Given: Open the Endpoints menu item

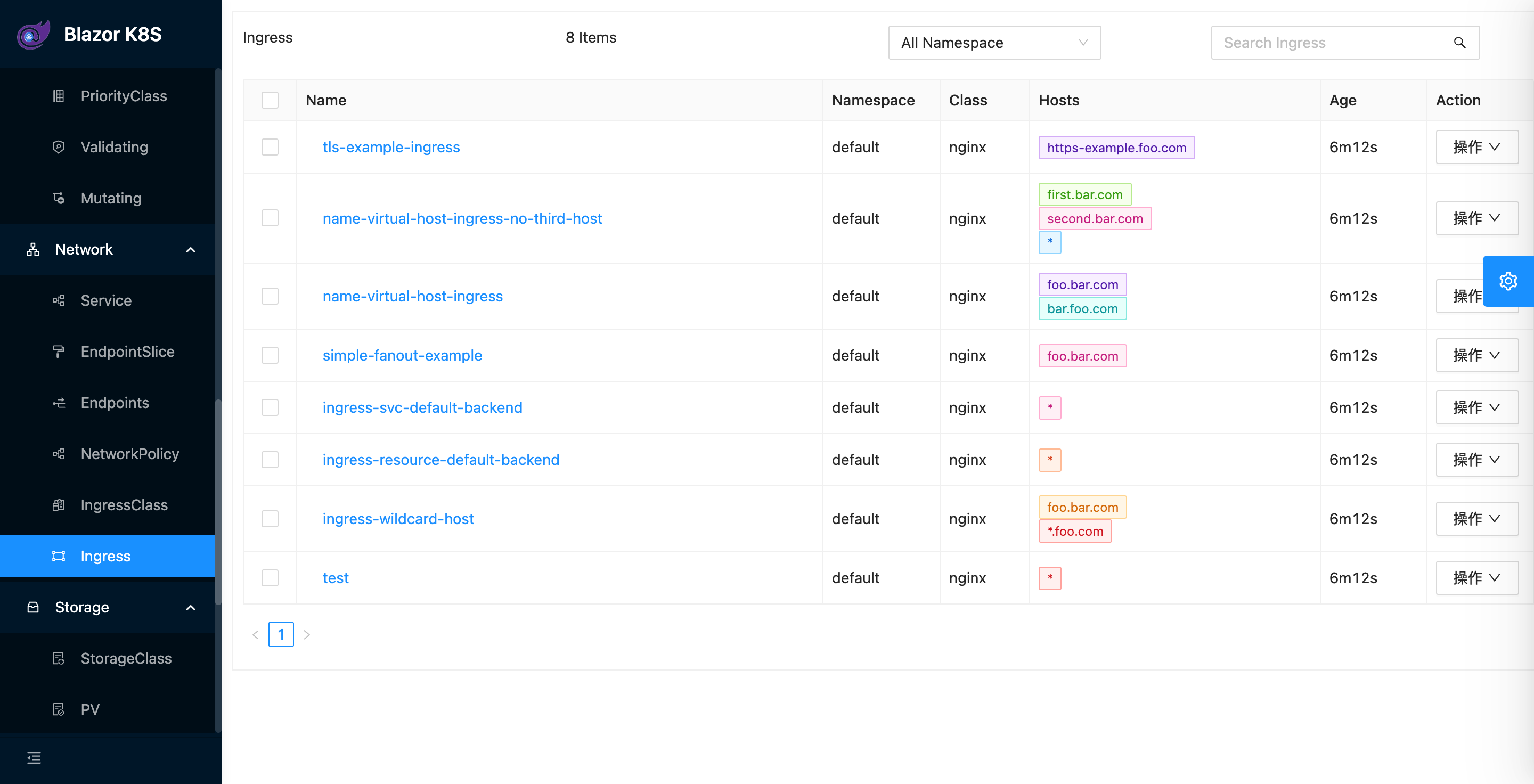Looking at the screenshot, I should tap(115, 403).
